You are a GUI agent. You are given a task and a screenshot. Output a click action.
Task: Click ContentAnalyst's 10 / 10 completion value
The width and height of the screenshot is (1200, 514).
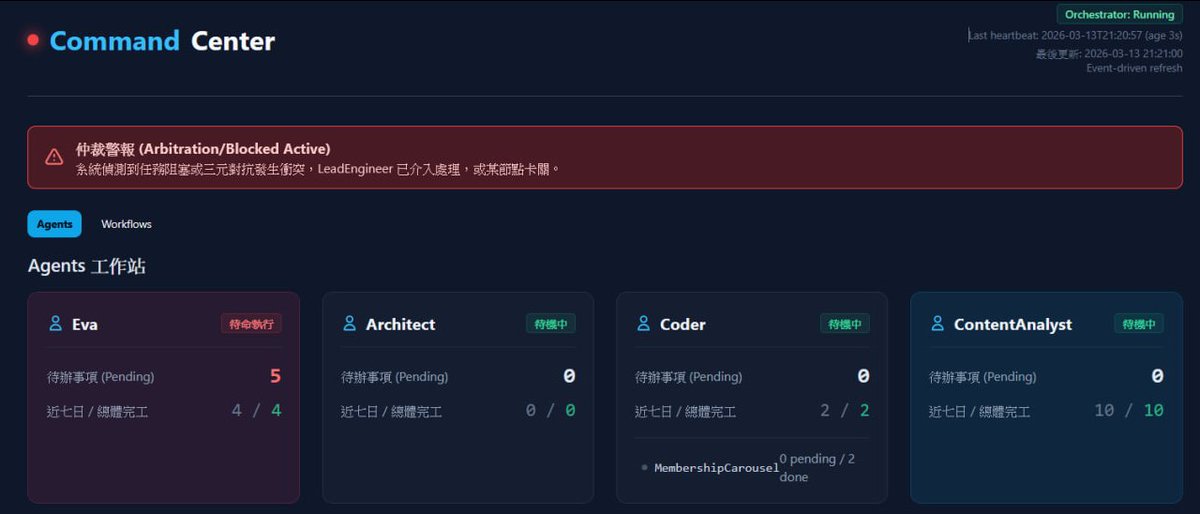[x=1129, y=410]
